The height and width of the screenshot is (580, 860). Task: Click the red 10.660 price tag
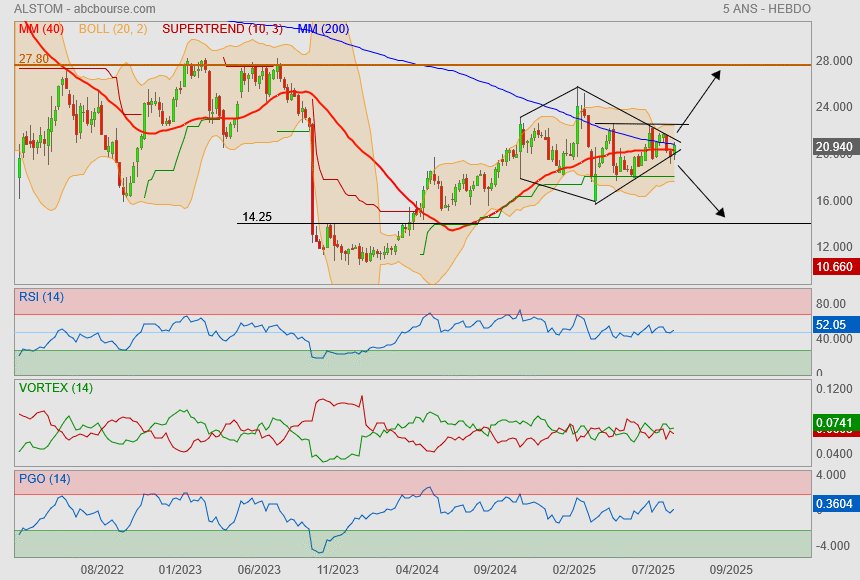point(834,268)
